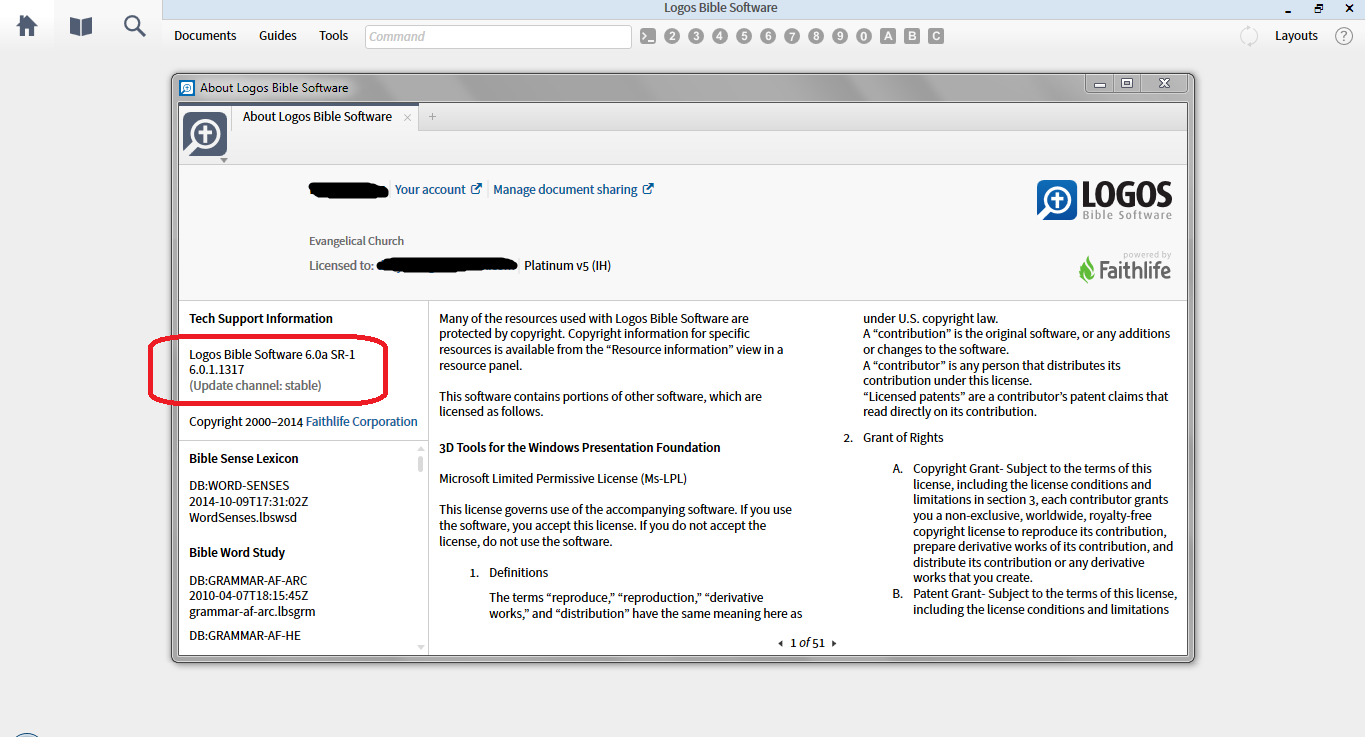Click shortcut number 0 icon

pos(864,36)
